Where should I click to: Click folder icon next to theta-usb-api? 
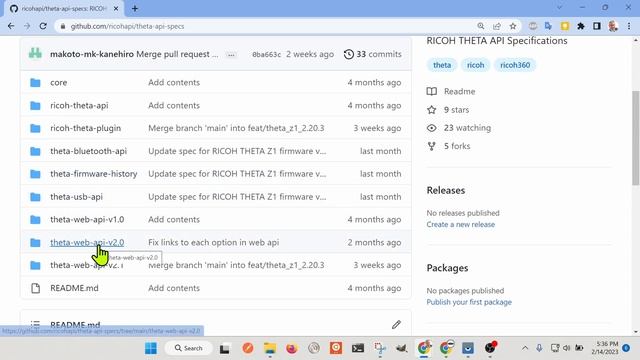click(36, 197)
